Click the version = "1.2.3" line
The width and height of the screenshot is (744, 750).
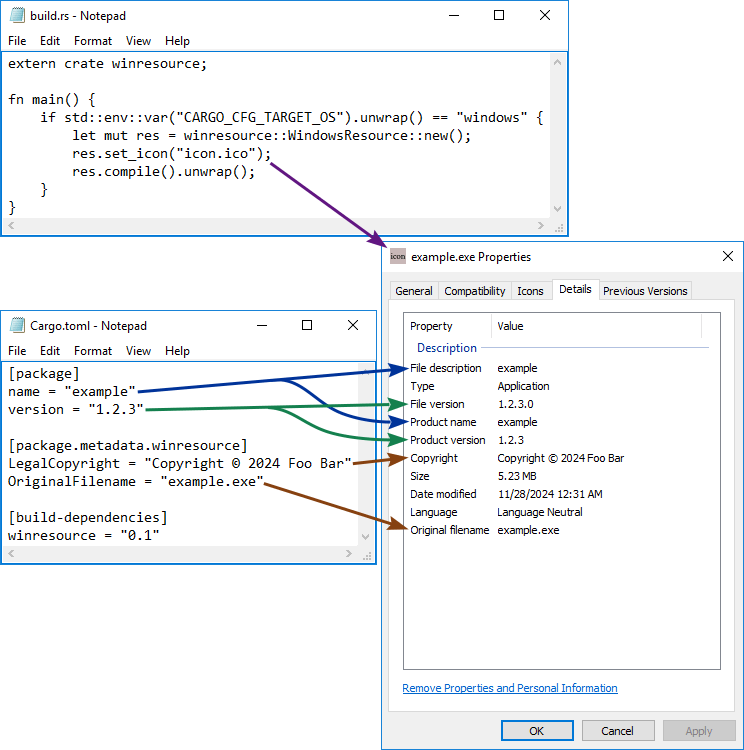[x=76, y=409]
